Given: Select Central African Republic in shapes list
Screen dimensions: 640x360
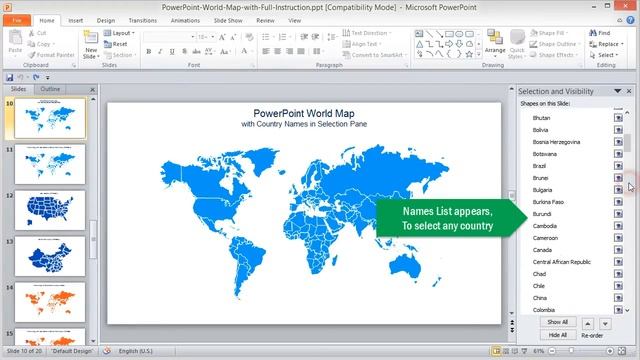Looking at the screenshot, I should tap(562, 262).
